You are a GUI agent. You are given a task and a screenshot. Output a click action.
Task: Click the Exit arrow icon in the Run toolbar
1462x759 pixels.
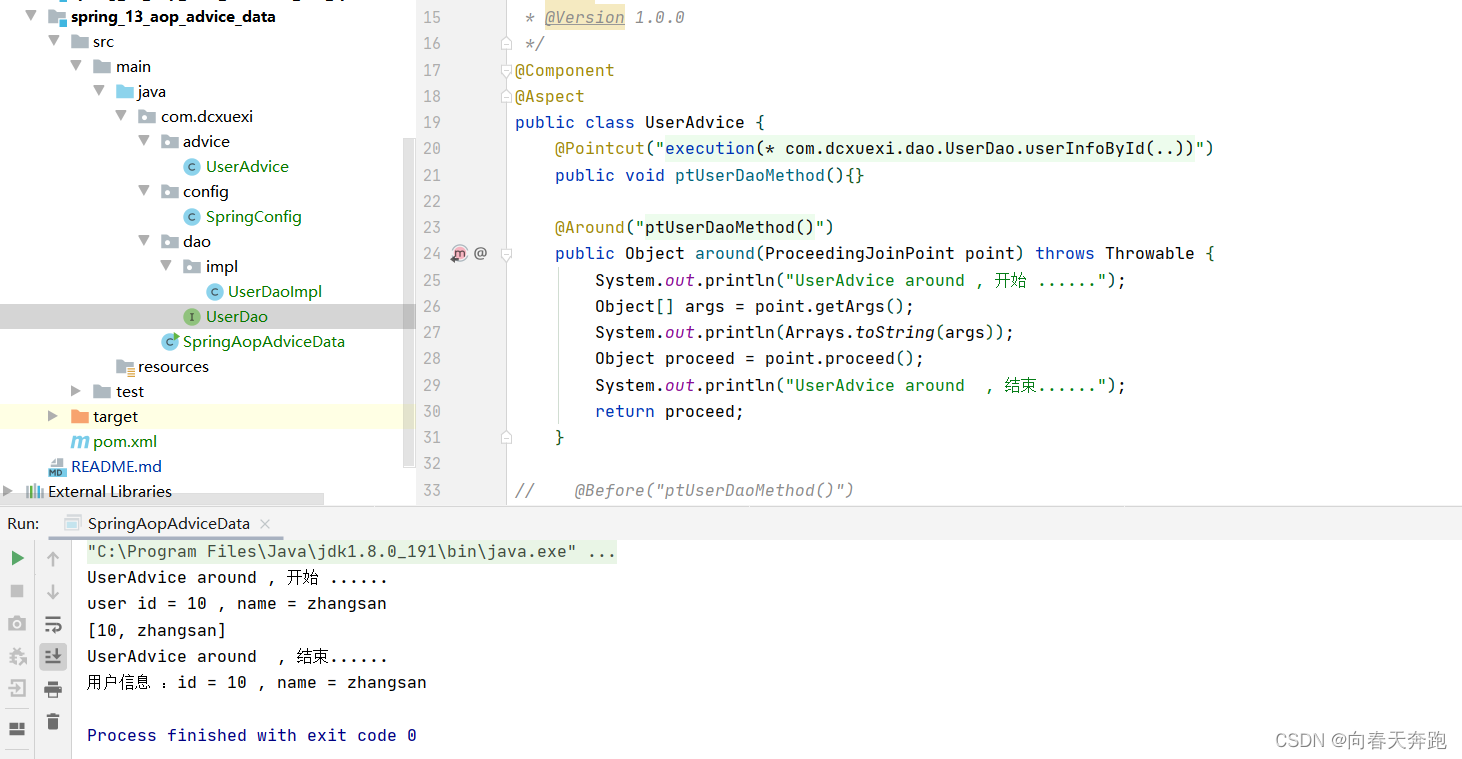click(x=17, y=688)
